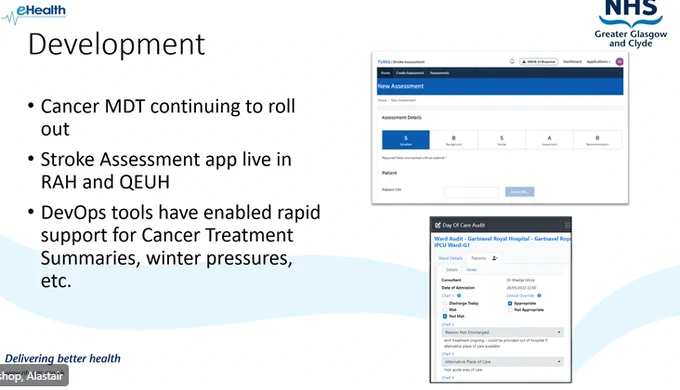Switch to the Details sub-tab
Viewport: 680px width, 390px height.
(x=452, y=270)
